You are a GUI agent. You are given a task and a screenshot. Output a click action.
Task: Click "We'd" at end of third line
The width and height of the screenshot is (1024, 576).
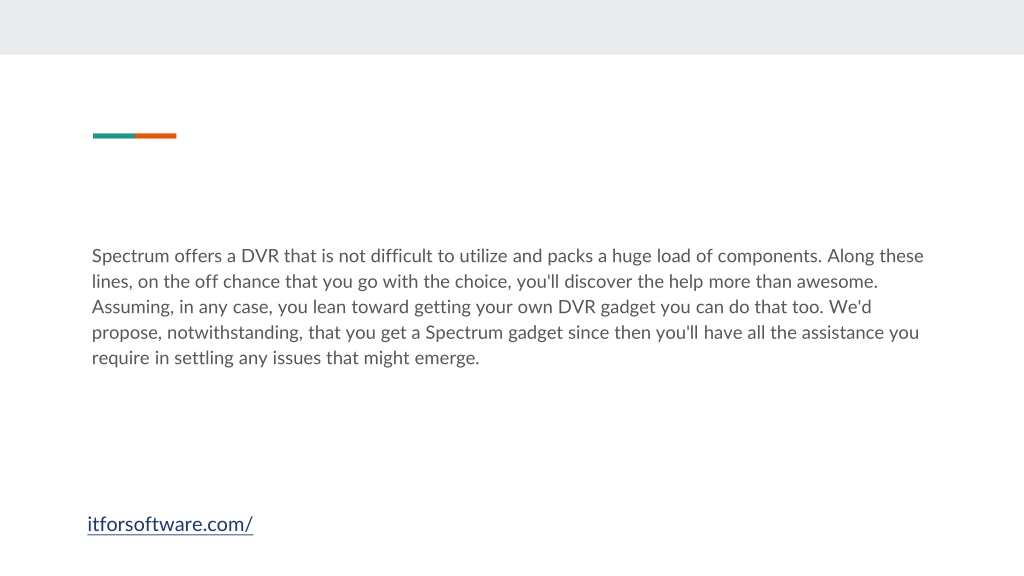[x=850, y=306]
